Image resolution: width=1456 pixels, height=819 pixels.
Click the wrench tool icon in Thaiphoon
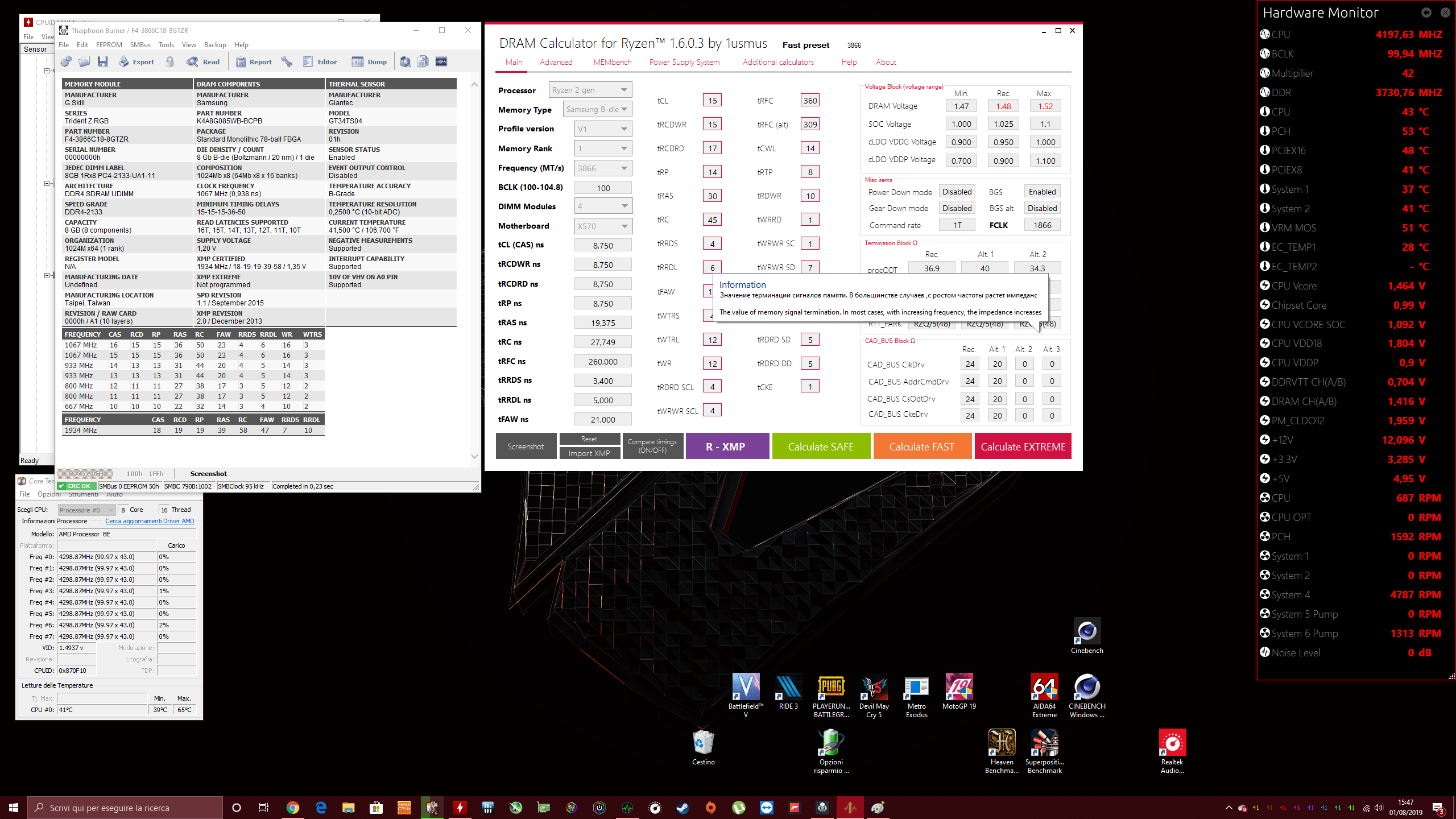(287, 61)
